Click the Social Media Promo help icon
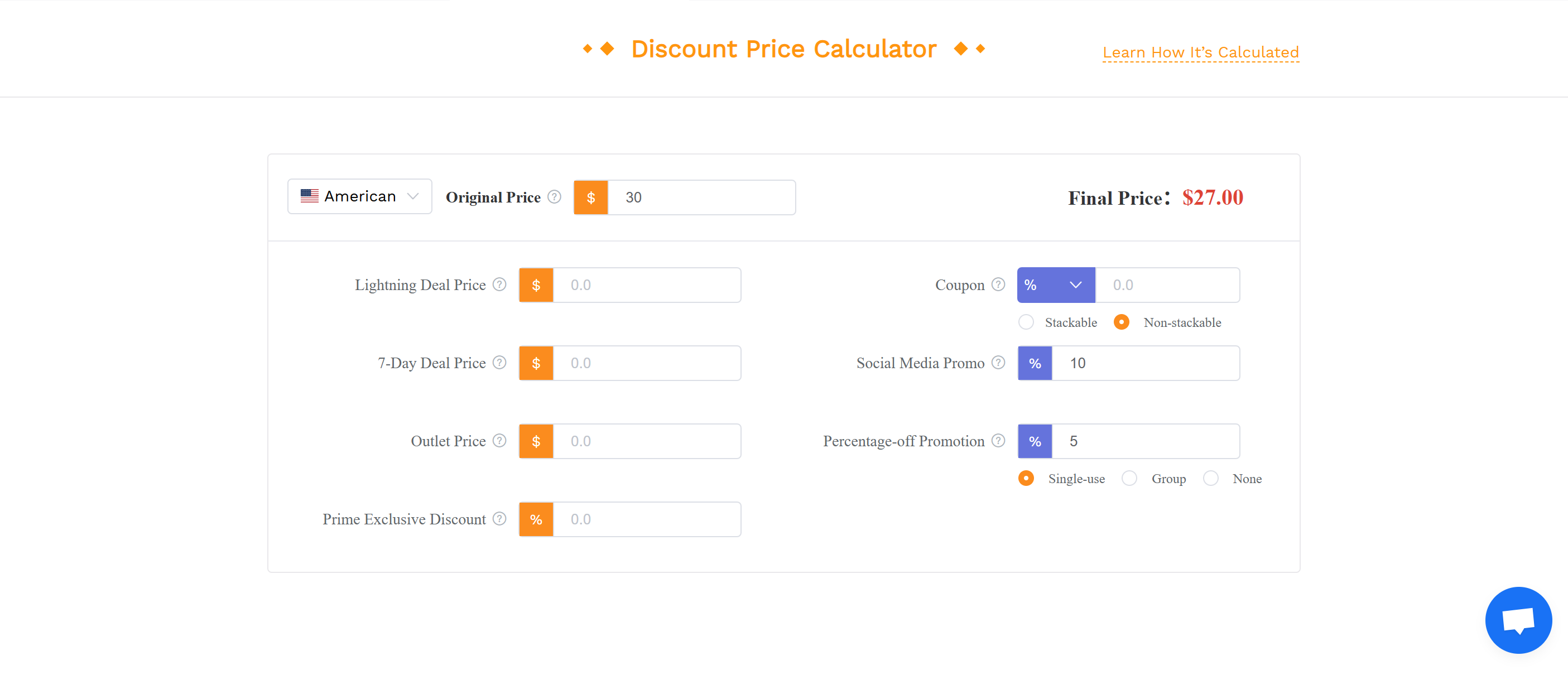The width and height of the screenshot is (1568, 675). click(x=998, y=362)
